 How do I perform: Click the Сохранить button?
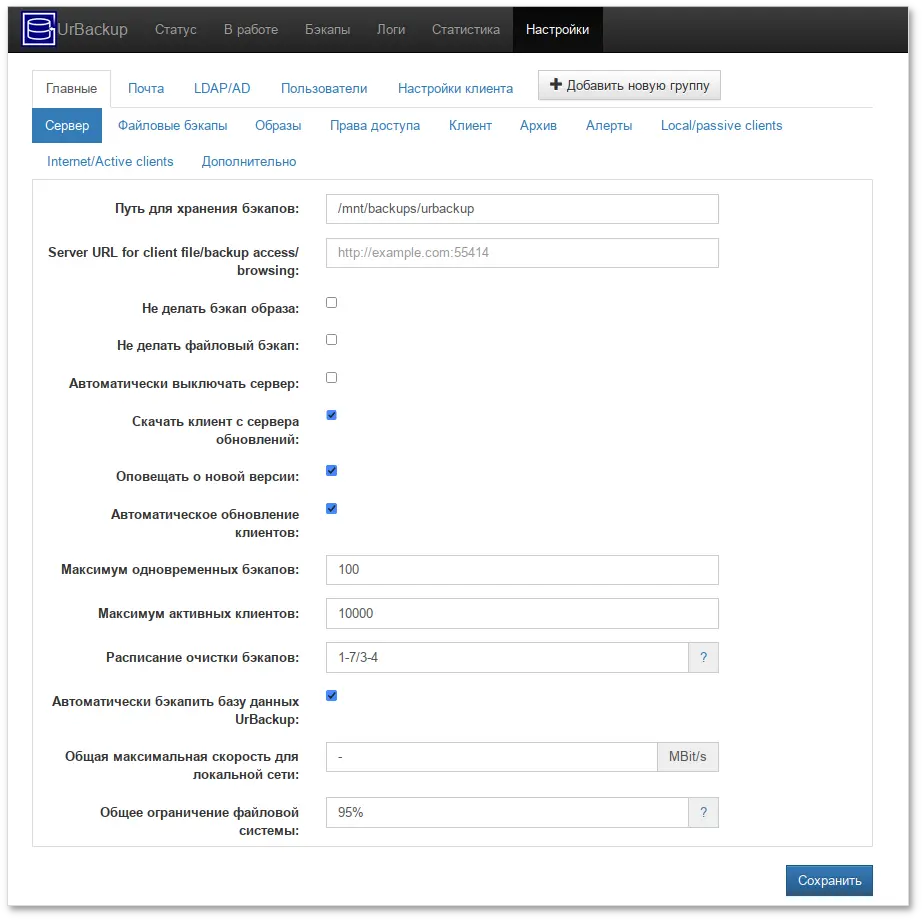[829, 880]
